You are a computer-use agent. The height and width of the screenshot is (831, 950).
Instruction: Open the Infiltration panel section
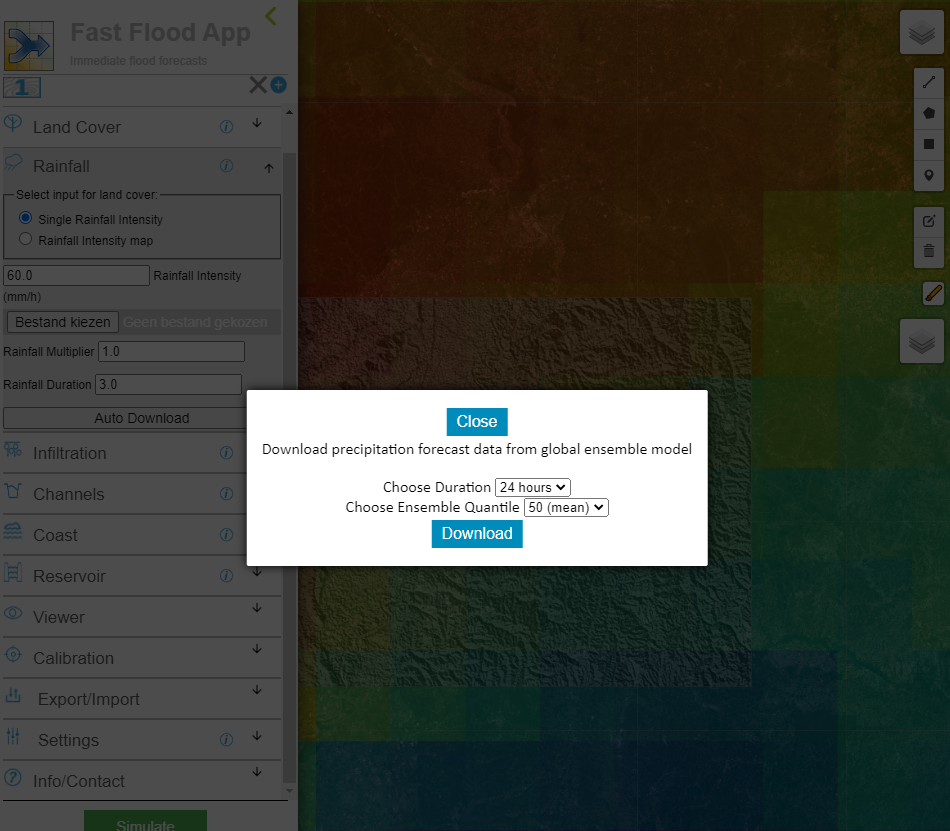[x=69, y=453]
